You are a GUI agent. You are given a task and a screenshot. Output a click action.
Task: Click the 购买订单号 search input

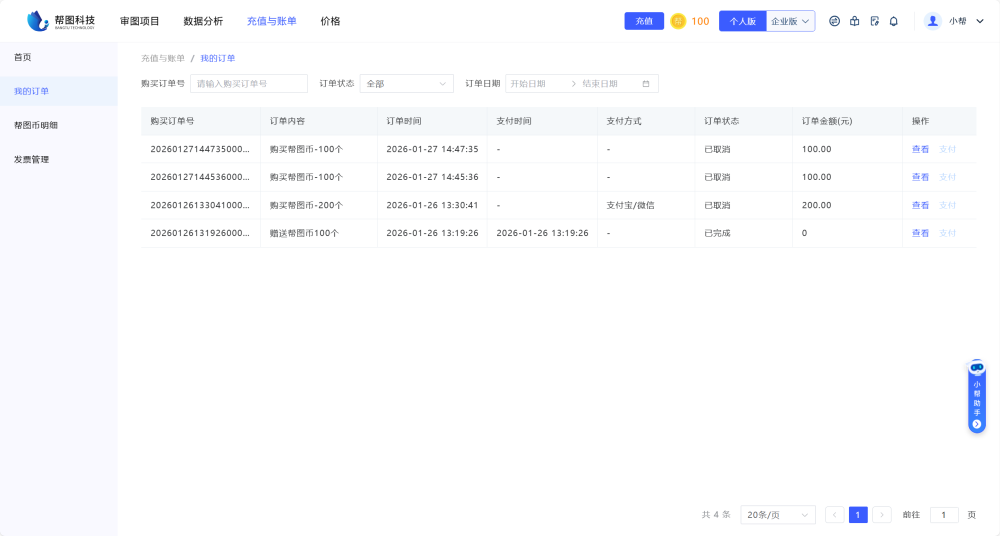pos(249,84)
